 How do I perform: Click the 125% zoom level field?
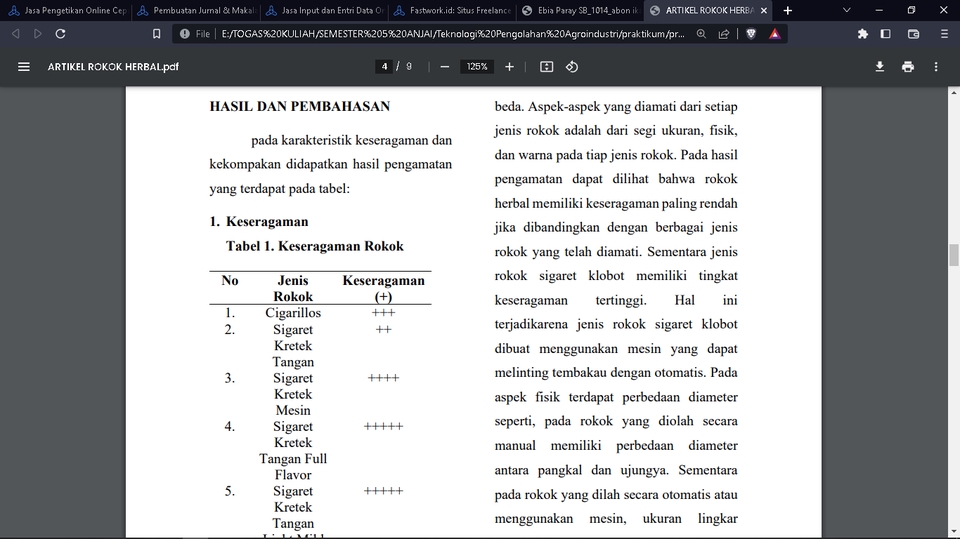pyautogui.click(x=477, y=67)
